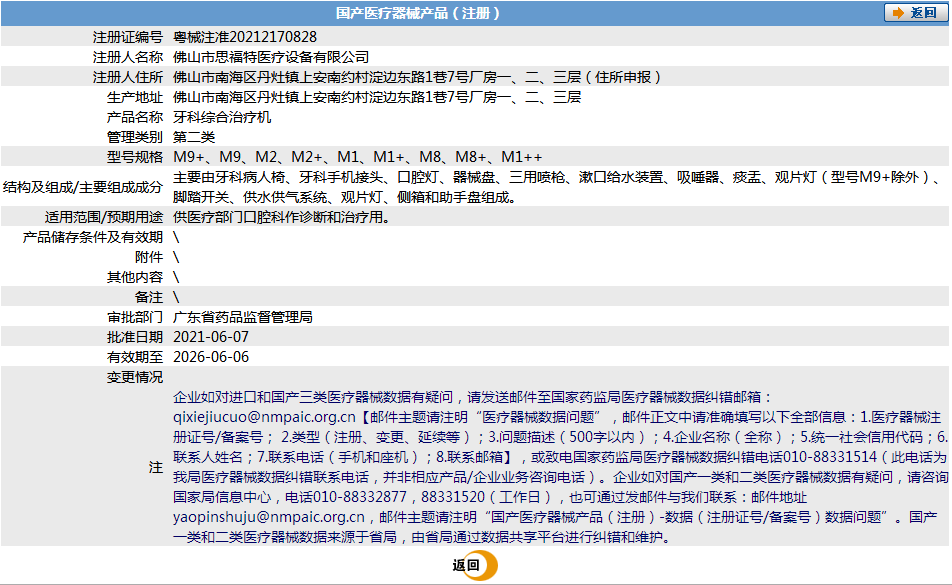This screenshot has width=952, height=585.
Task: Click the page title 国产医疗器械产品（注册）
Action: coord(418,13)
